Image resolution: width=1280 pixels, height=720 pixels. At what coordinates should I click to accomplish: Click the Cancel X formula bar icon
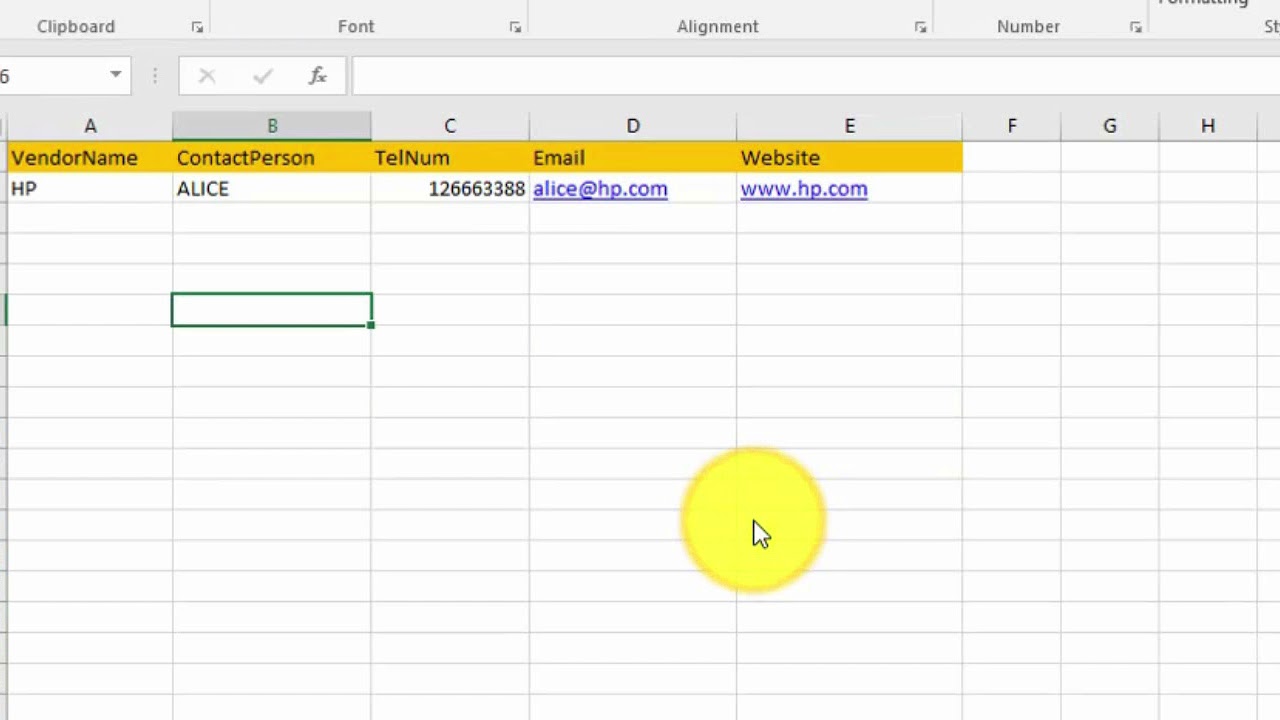pos(207,76)
